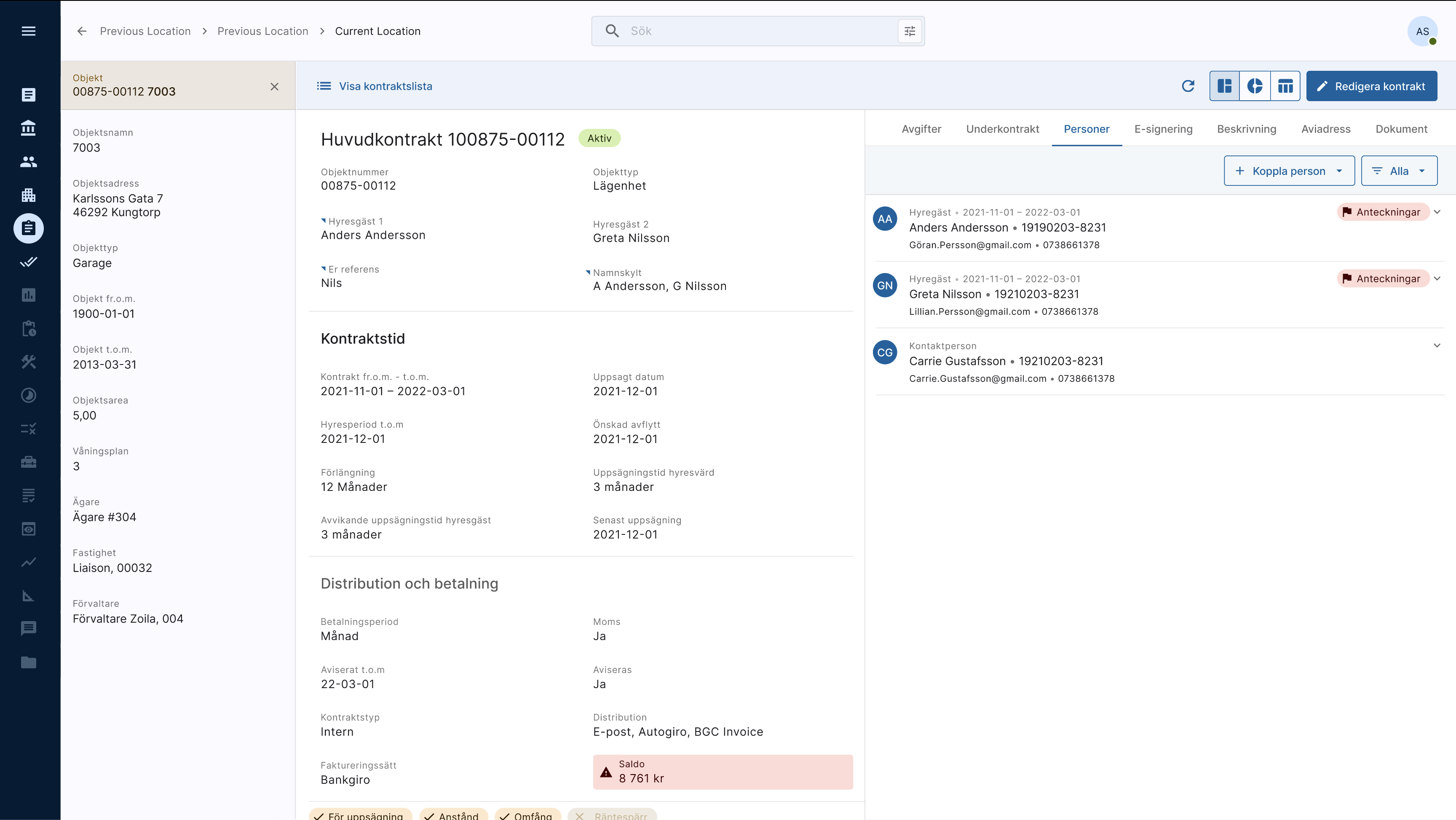The height and width of the screenshot is (820, 1456).
Task: Open Anteckningar for Greta Nilsson
Action: coord(1383,278)
